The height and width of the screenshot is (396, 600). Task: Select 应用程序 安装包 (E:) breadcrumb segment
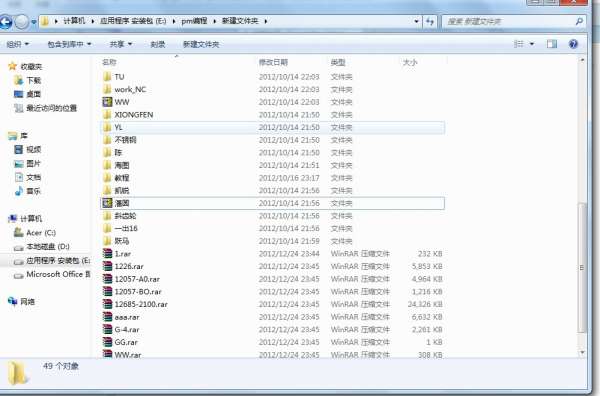[133, 21]
